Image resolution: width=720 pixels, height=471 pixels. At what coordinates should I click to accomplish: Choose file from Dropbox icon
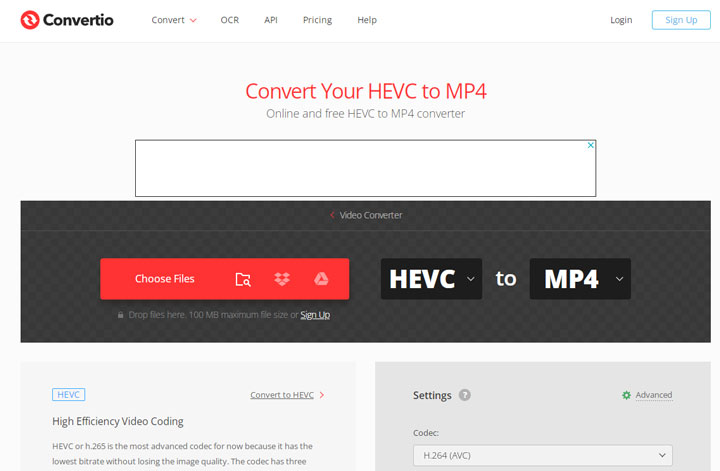click(282, 279)
